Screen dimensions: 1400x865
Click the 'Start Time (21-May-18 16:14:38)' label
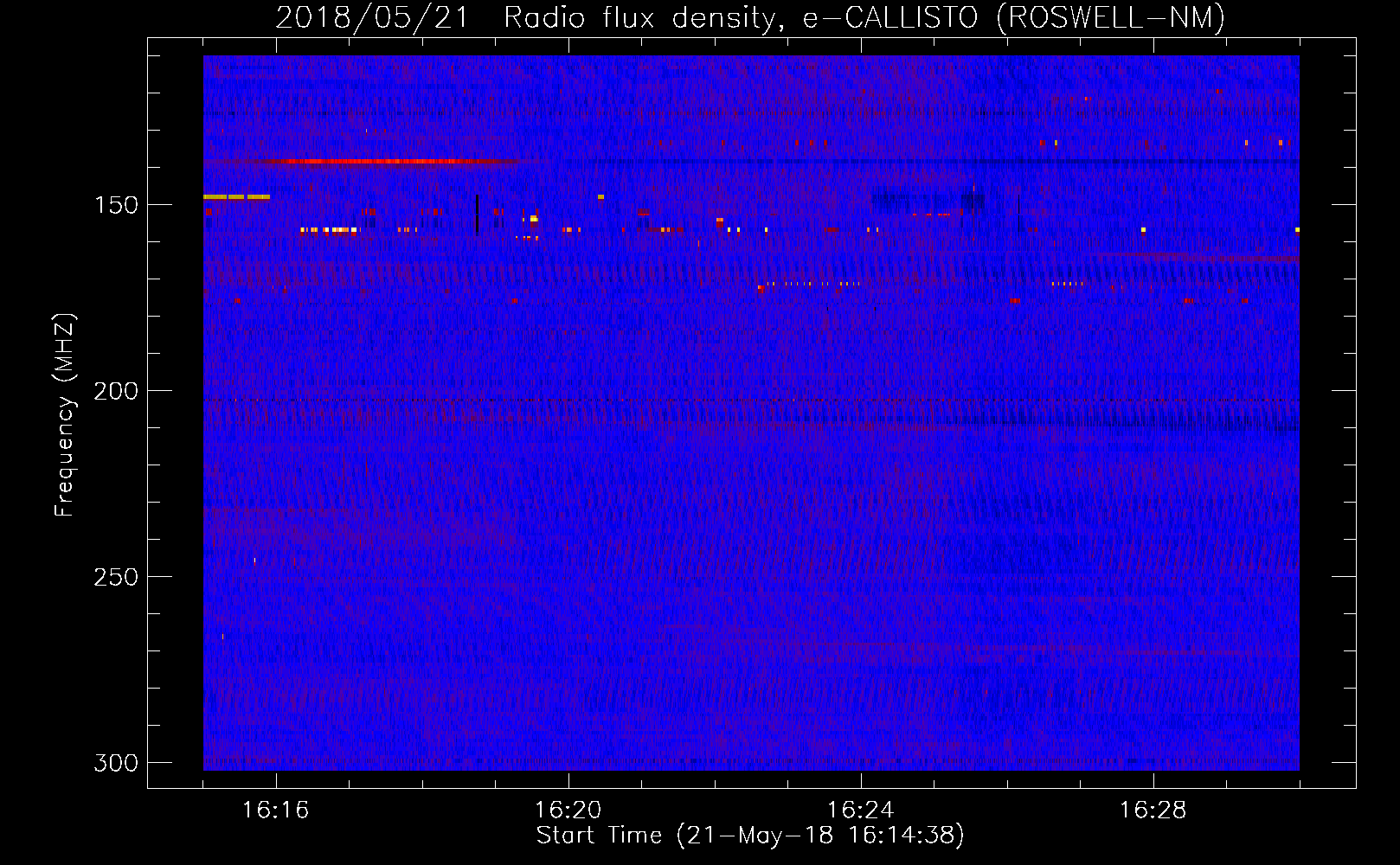pos(750,835)
